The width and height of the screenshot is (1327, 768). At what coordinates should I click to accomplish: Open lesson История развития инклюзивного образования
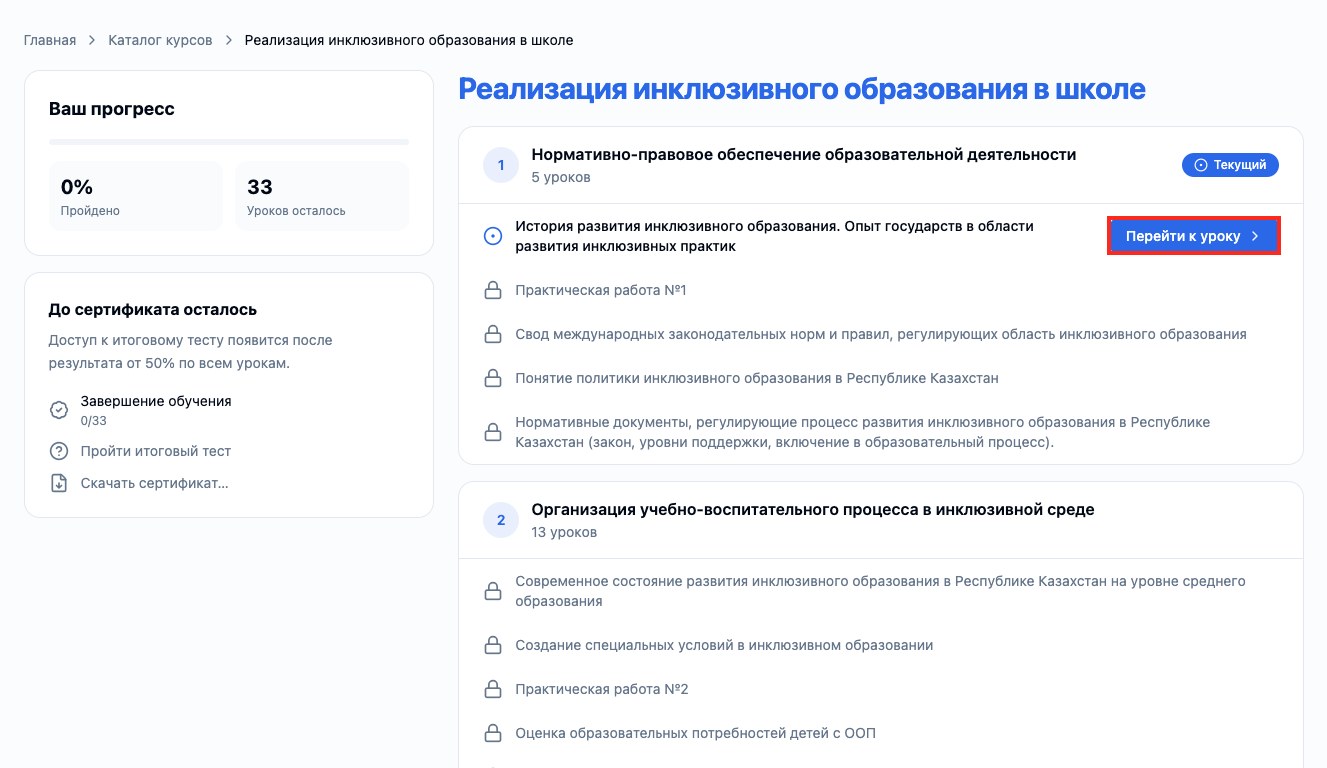[x=774, y=236]
